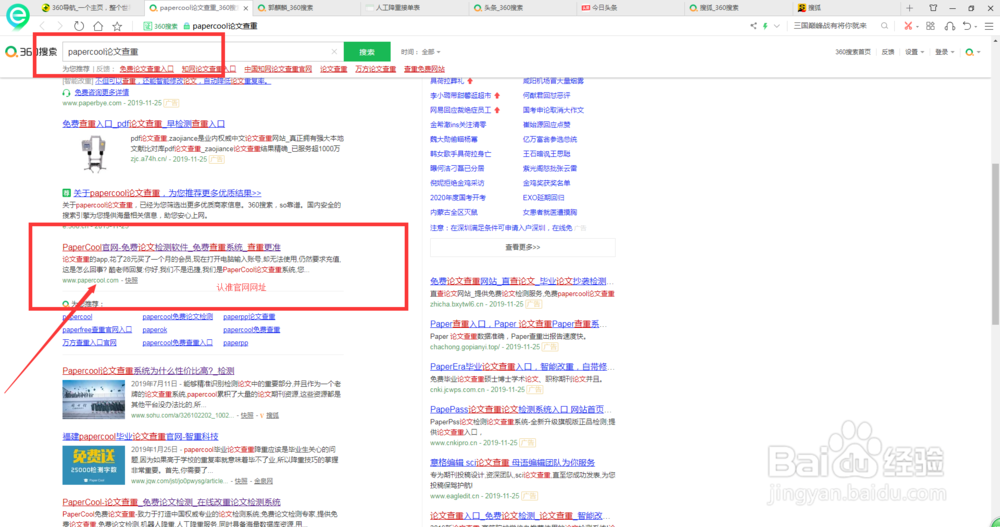Click scrollbar up arrow
The image size is (1000, 527).
995,42
